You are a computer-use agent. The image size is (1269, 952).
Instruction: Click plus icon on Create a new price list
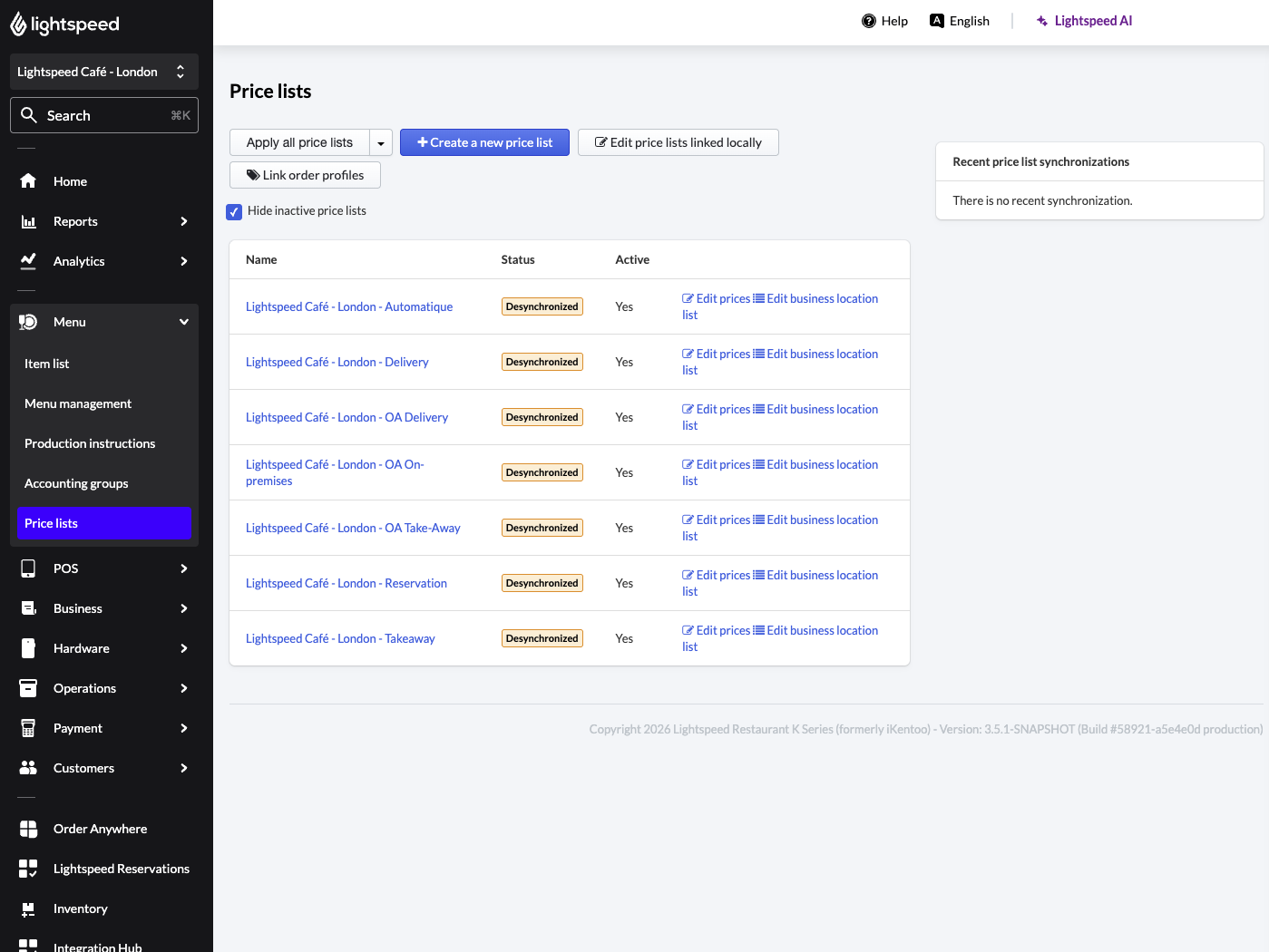click(423, 142)
